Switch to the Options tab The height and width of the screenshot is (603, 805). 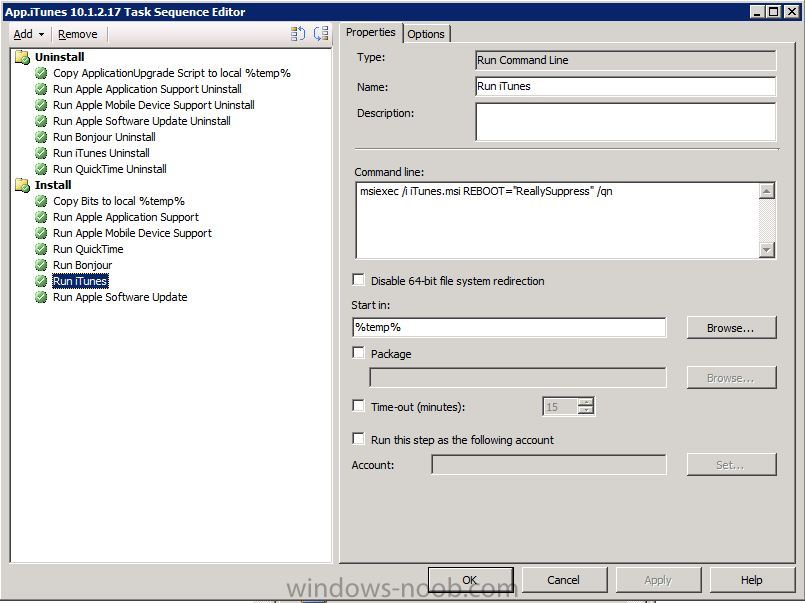point(426,34)
